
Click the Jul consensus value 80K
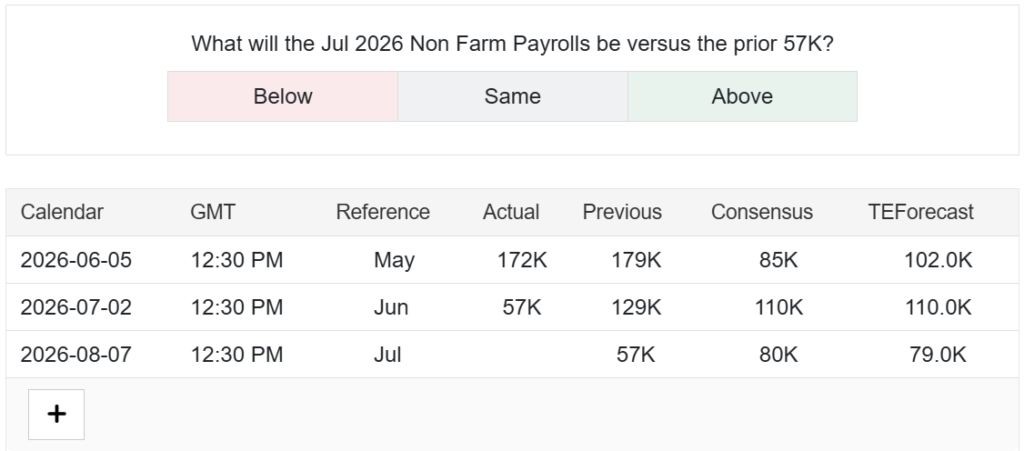click(778, 354)
